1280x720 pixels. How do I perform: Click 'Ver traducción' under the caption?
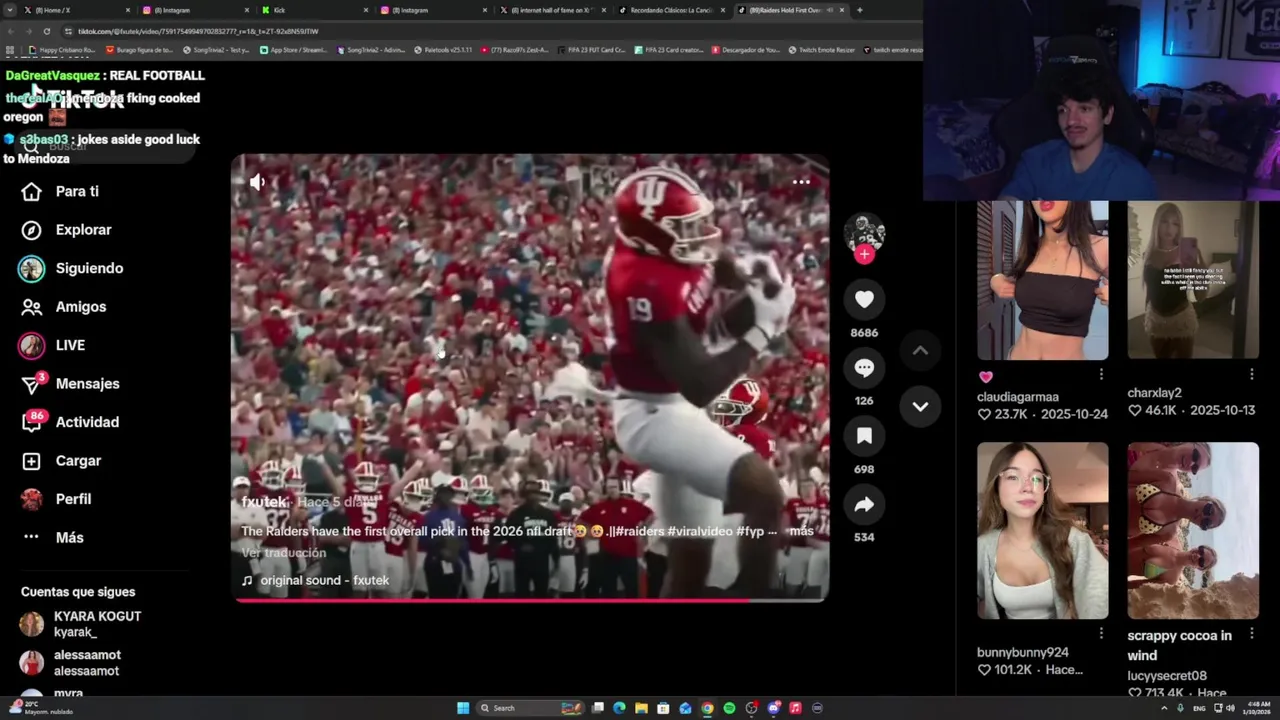(x=284, y=553)
